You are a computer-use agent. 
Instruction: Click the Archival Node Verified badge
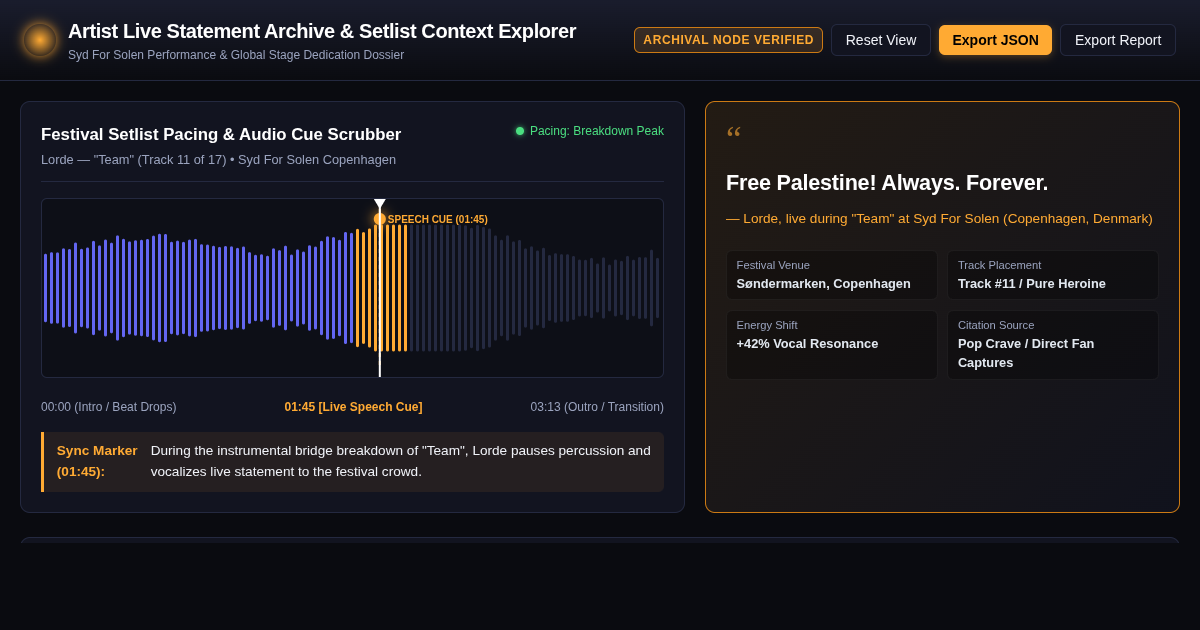(x=728, y=40)
